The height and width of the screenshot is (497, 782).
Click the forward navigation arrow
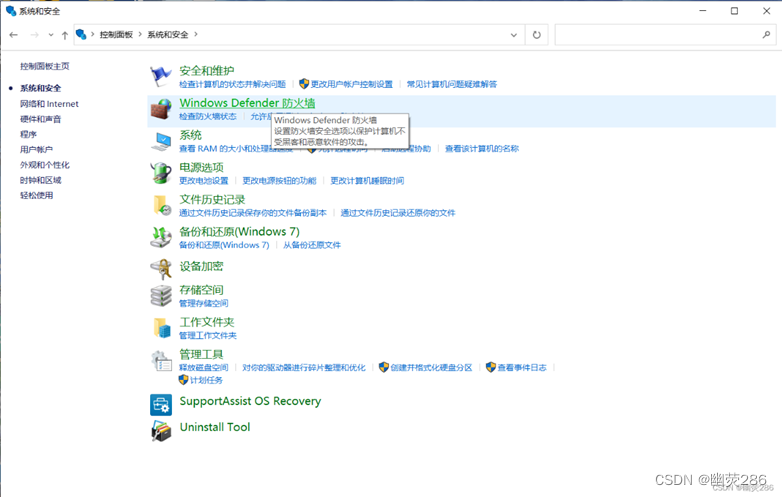34,34
